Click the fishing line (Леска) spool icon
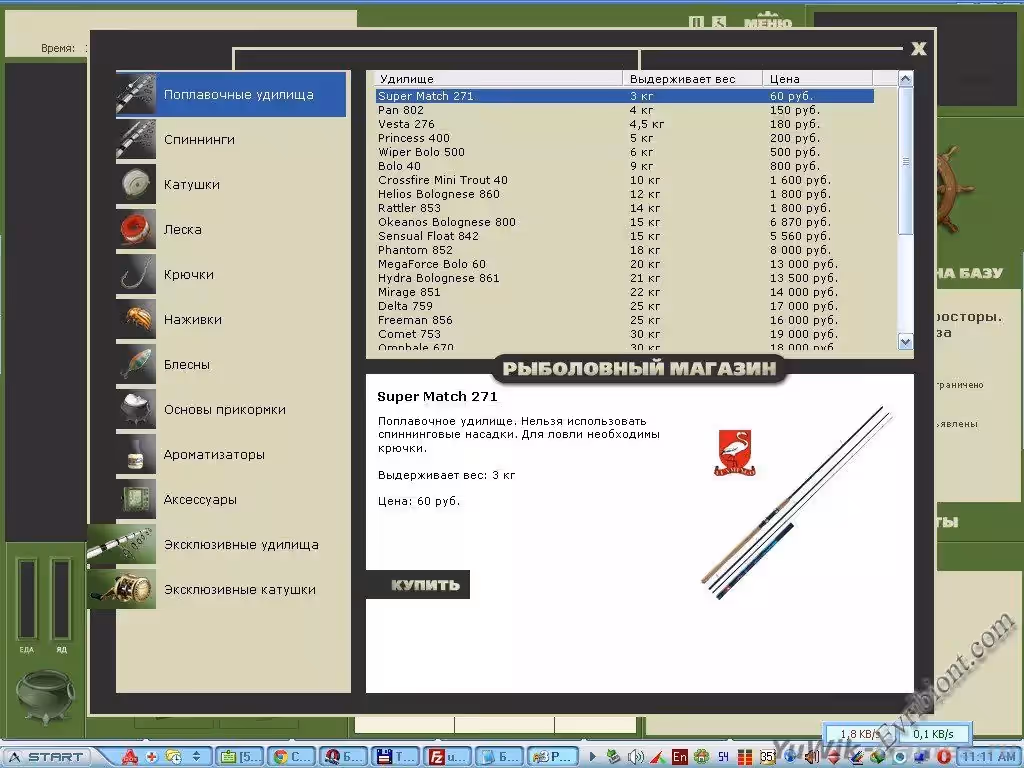Viewport: 1024px width, 768px height. [136, 230]
